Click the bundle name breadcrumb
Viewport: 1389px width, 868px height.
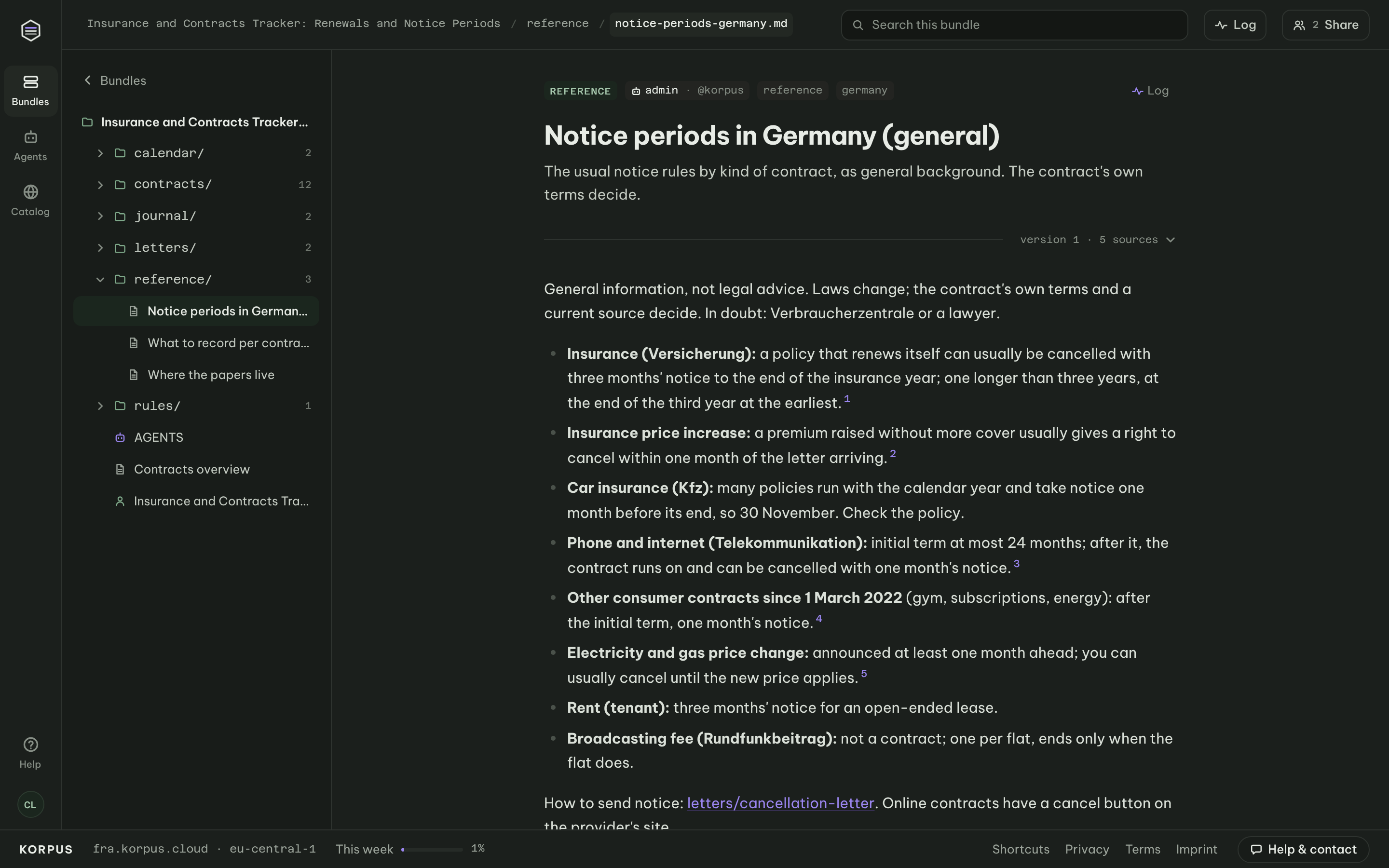293,24
